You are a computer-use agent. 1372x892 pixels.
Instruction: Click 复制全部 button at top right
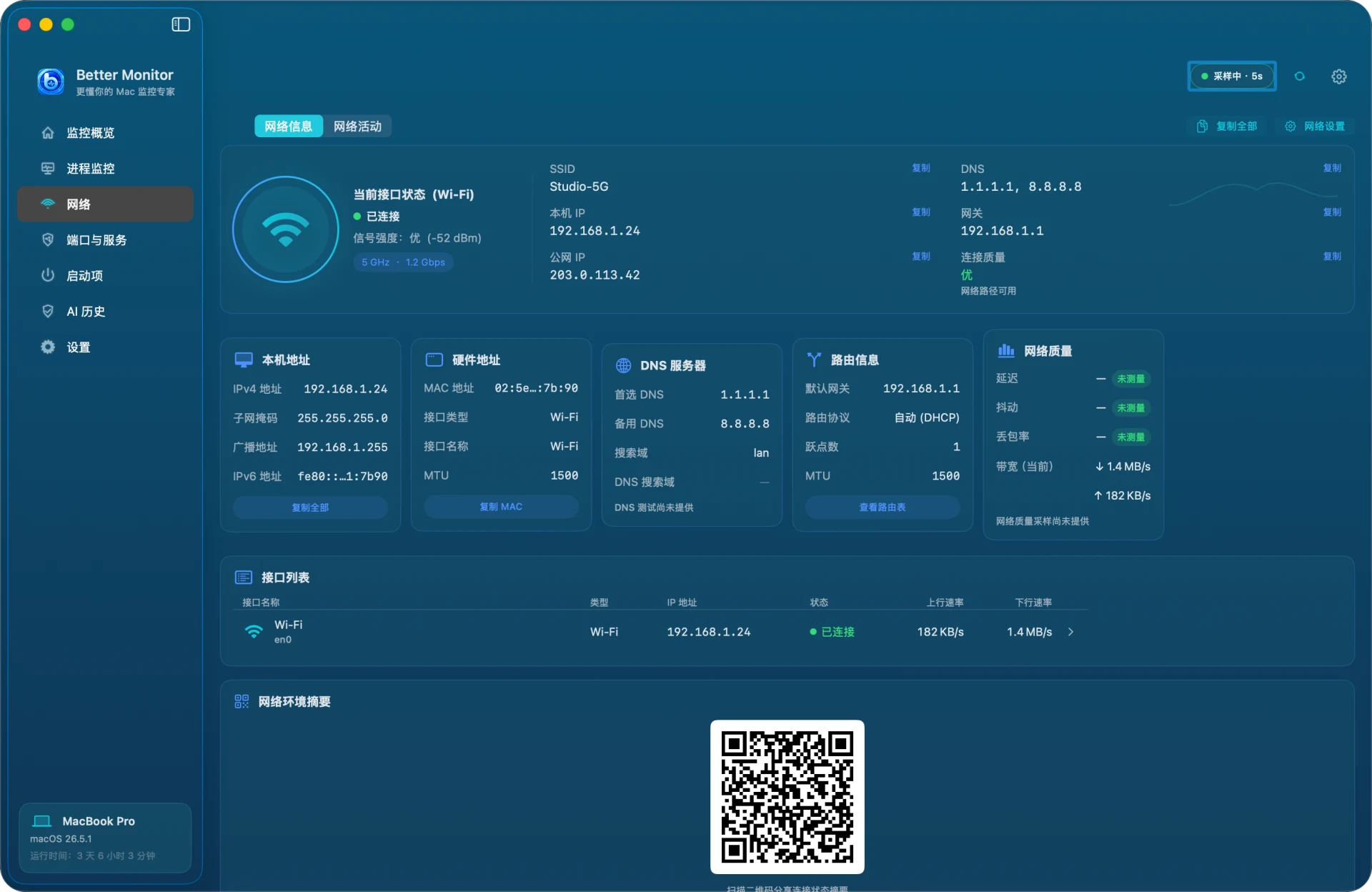click(x=1227, y=127)
